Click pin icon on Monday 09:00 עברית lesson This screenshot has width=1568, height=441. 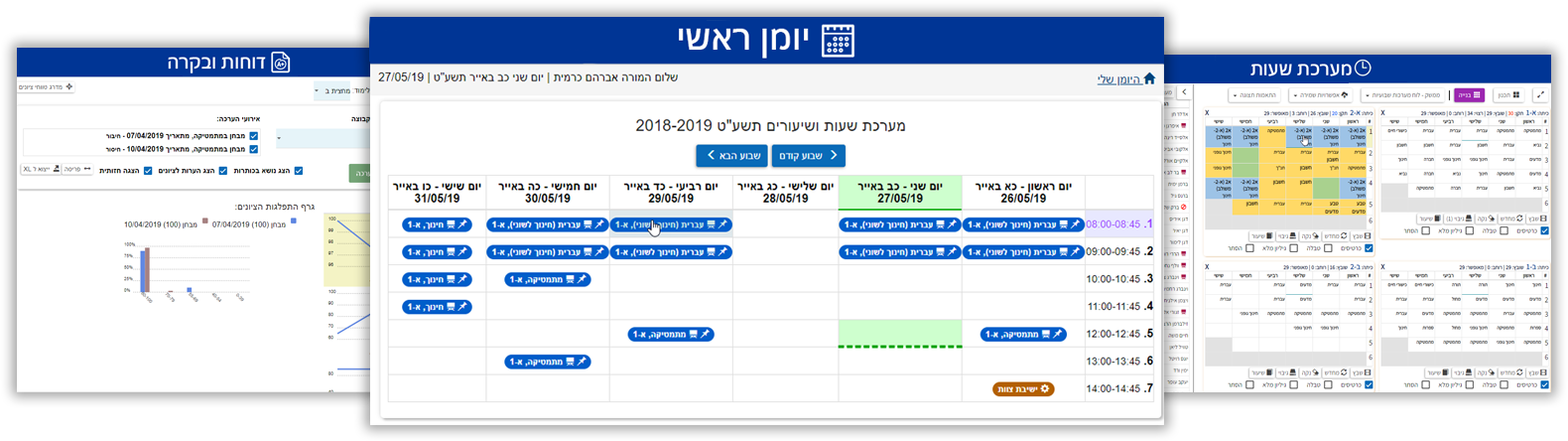951,252
